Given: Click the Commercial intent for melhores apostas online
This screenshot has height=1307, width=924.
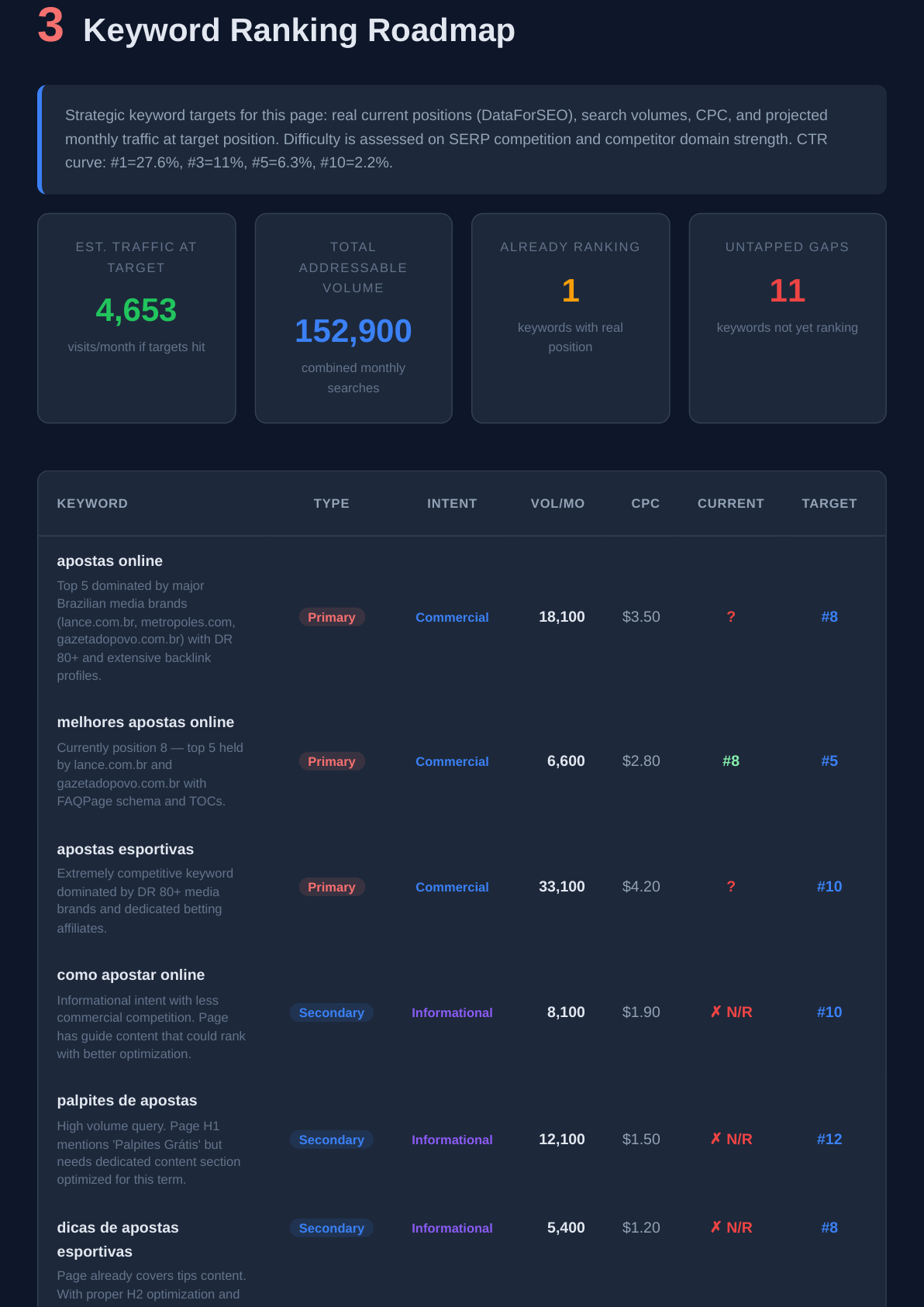Looking at the screenshot, I should (452, 761).
